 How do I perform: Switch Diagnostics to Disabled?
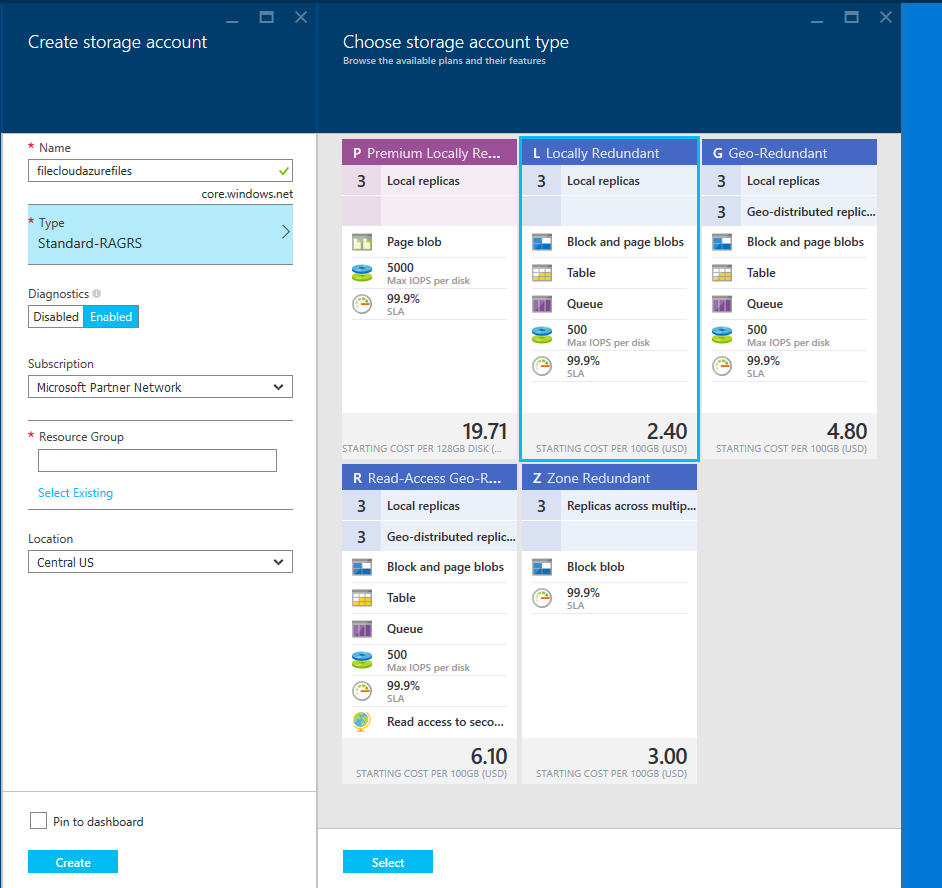pos(56,316)
